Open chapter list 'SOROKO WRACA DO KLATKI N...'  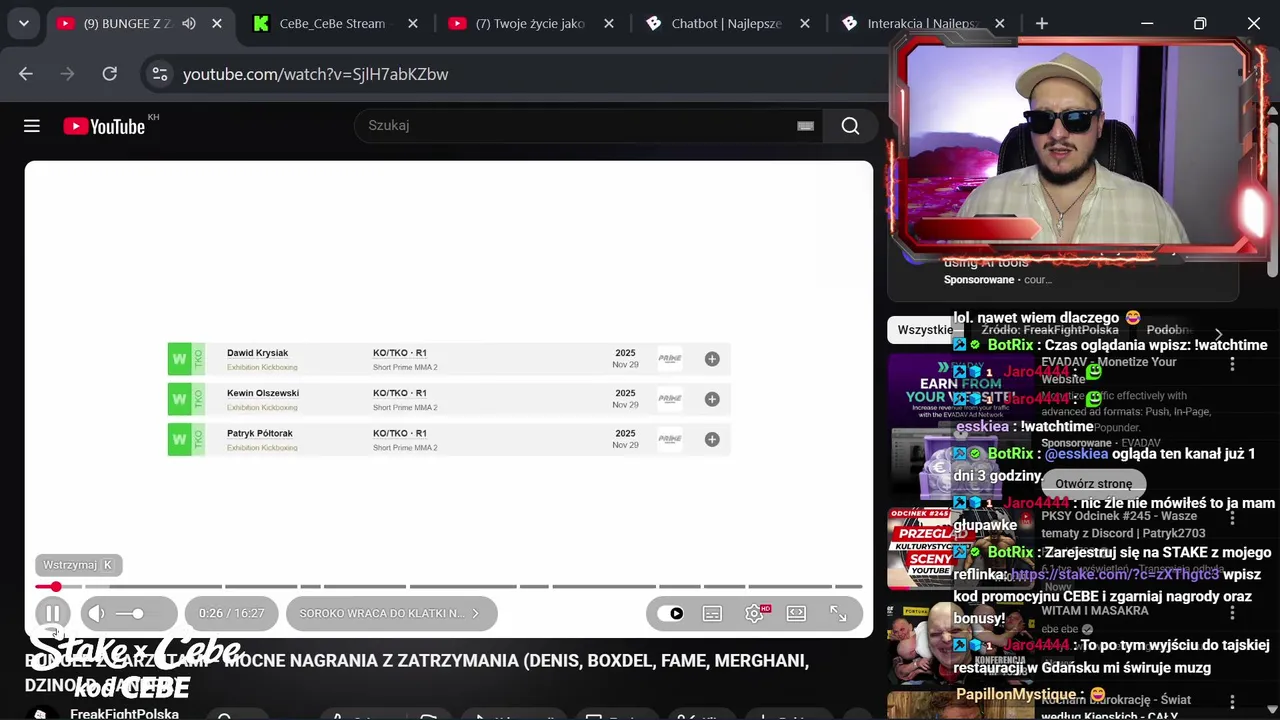(x=391, y=613)
